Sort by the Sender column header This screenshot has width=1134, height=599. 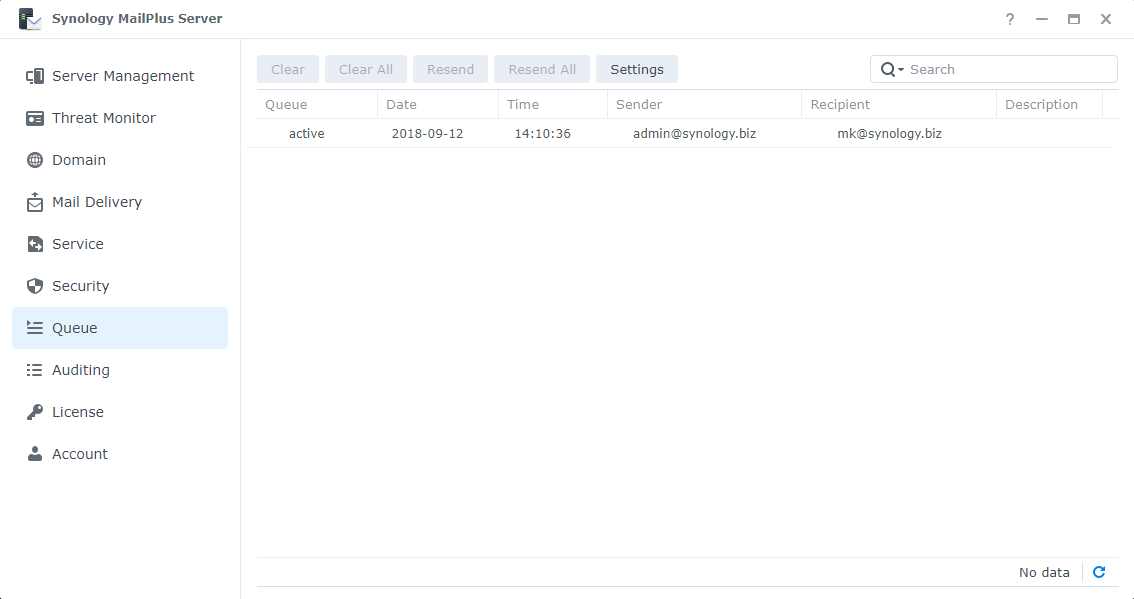[704, 105]
